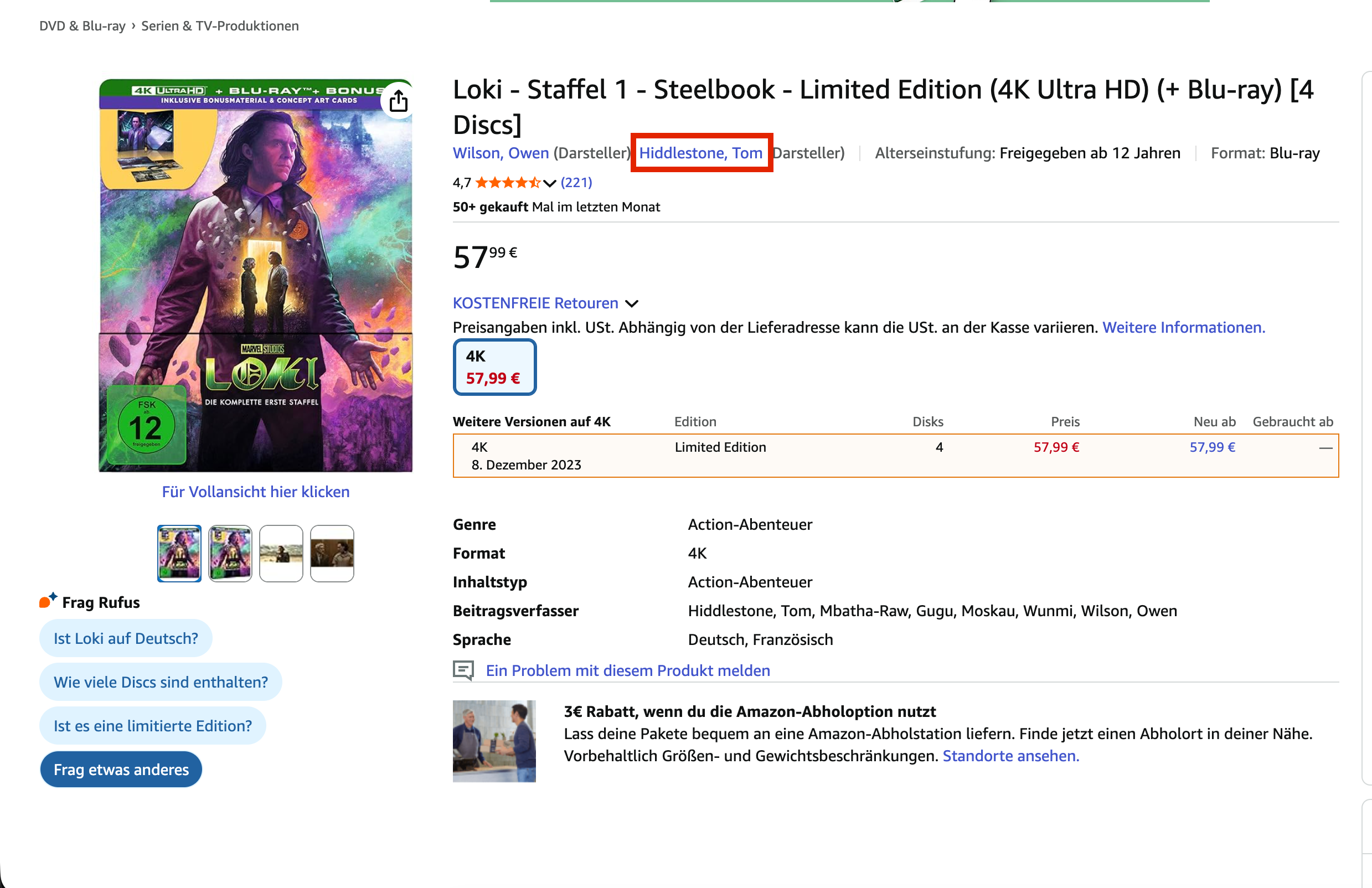Open Wilson, Owen actor link

pos(501,153)
